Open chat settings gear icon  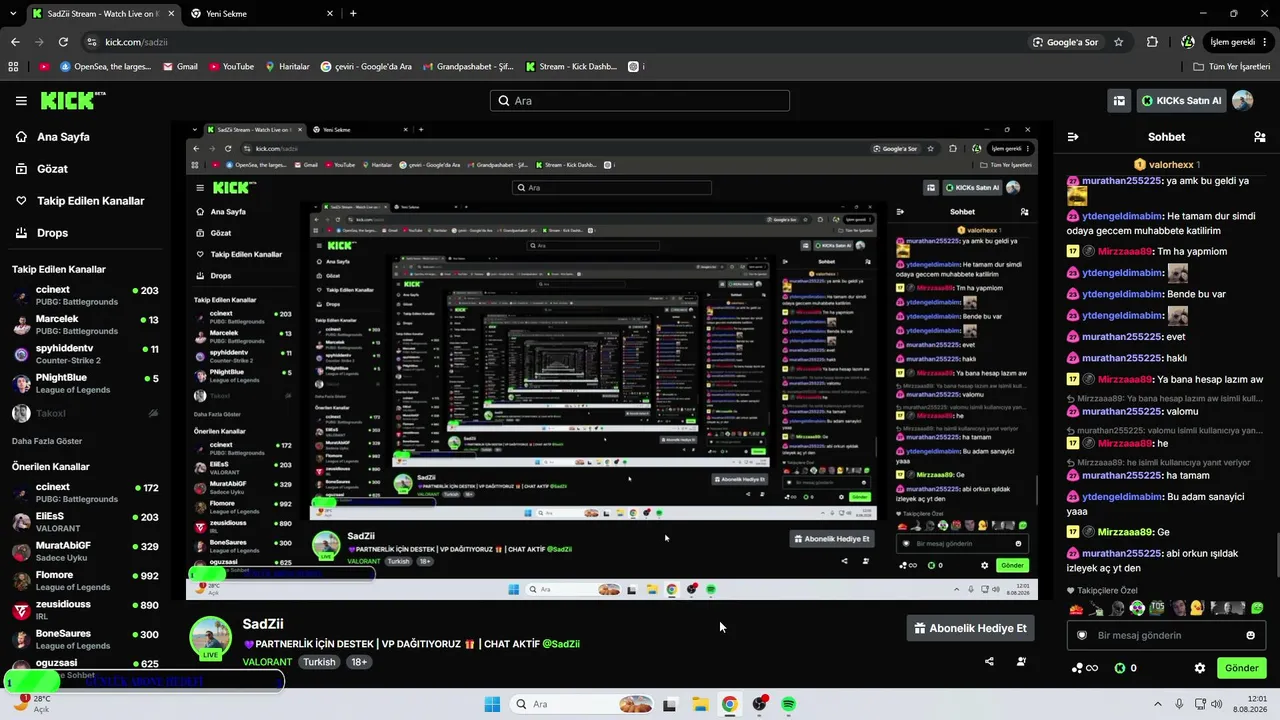[x=1200, y=668]
